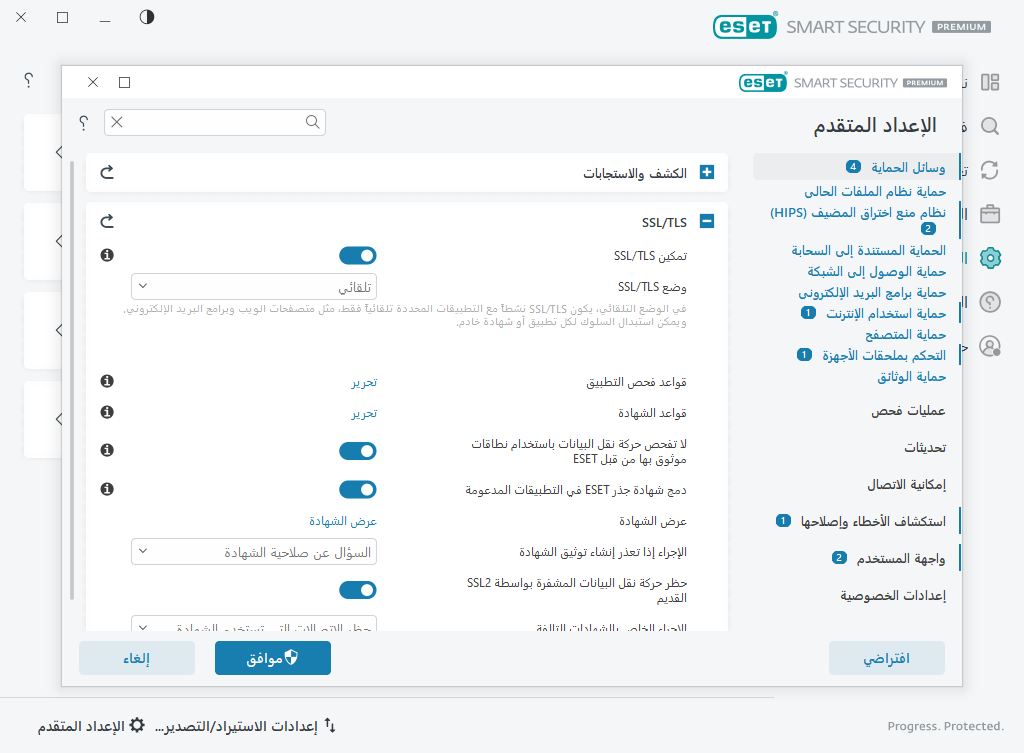Open the السؤال عن صلاحية الشهادة dropdown
1024x753 pixels.
[x=254, y=551]
